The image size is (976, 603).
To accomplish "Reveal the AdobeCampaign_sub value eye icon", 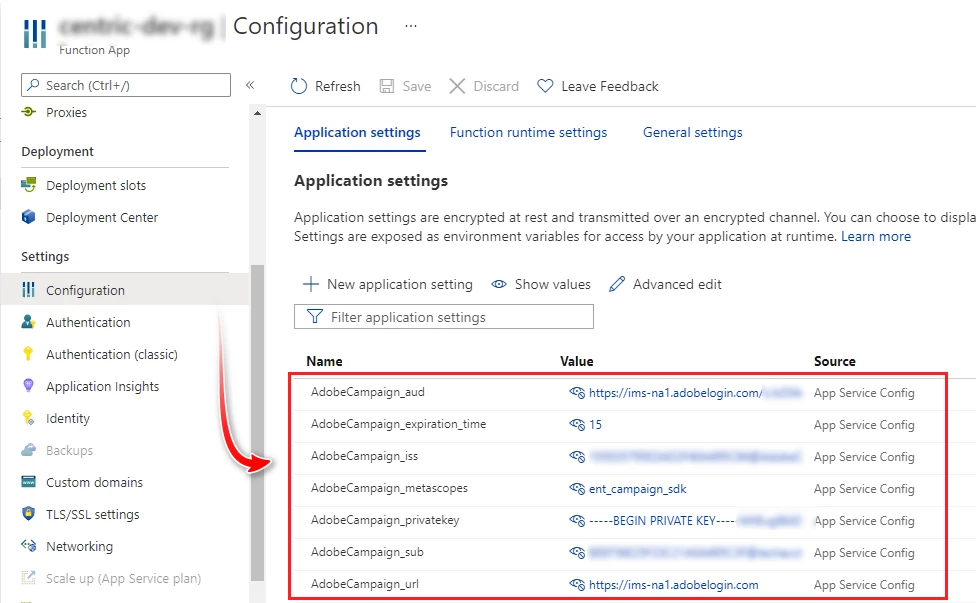I will click(x=577, y=553).
